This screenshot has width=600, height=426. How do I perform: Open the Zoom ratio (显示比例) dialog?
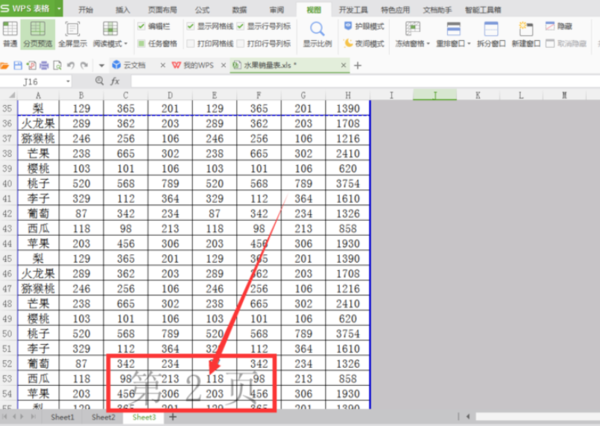317,34
